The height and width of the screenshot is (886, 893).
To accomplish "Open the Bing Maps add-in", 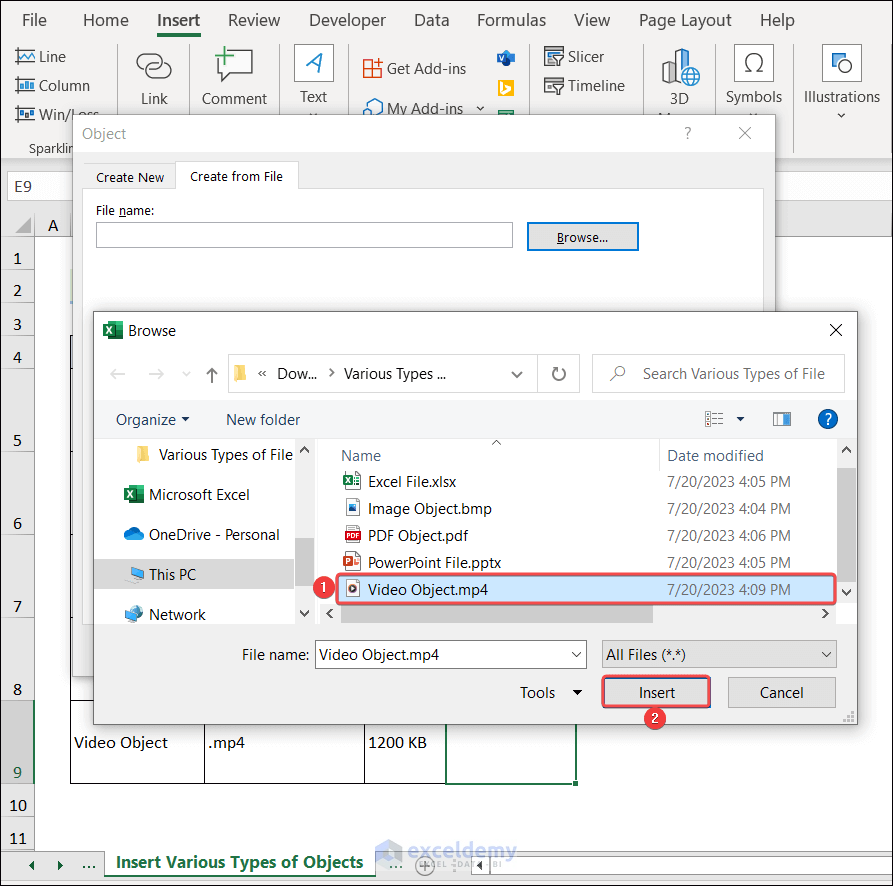I will pyautogui.click(x=506, y=88).
